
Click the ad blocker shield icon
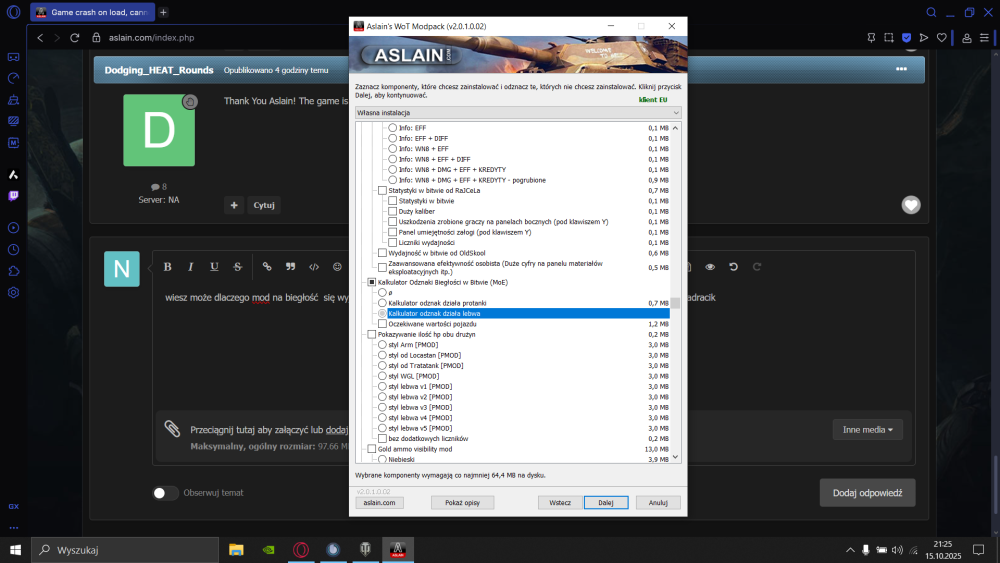[x=906, y=38]
